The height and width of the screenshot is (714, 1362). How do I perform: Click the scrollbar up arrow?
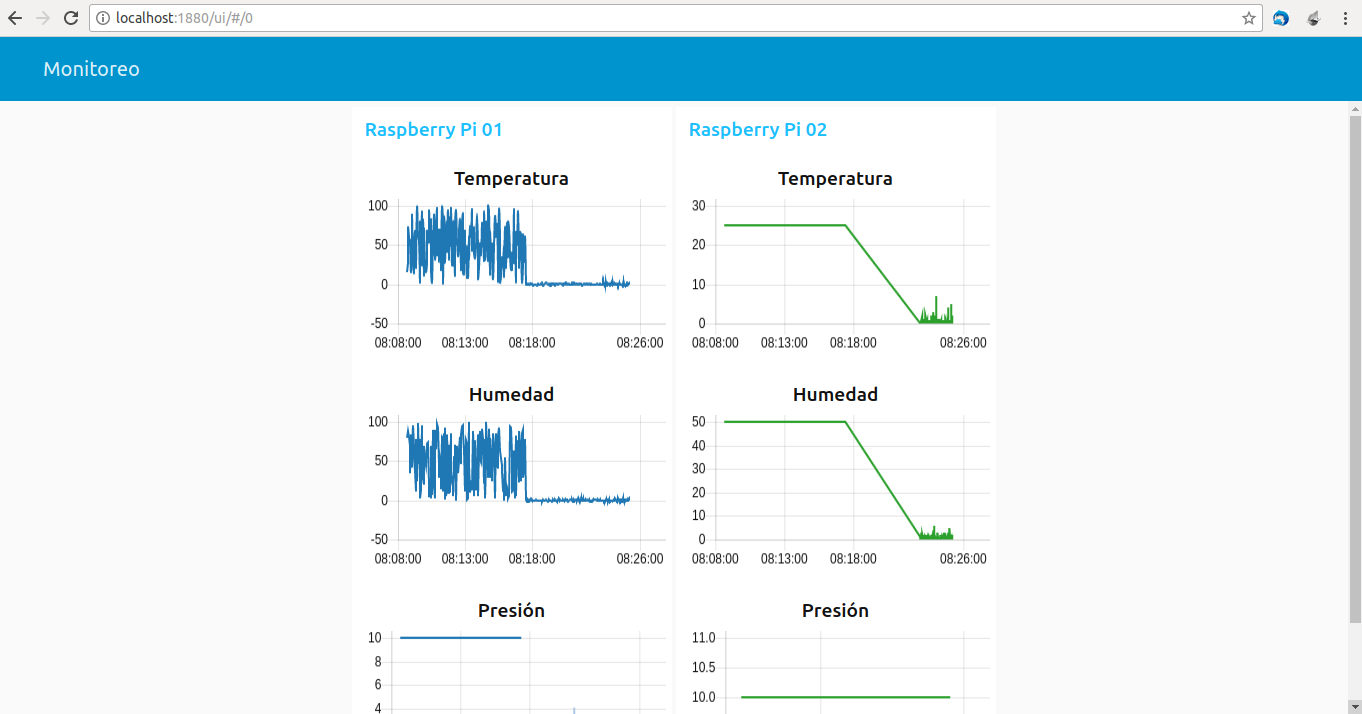[1355, 108]
